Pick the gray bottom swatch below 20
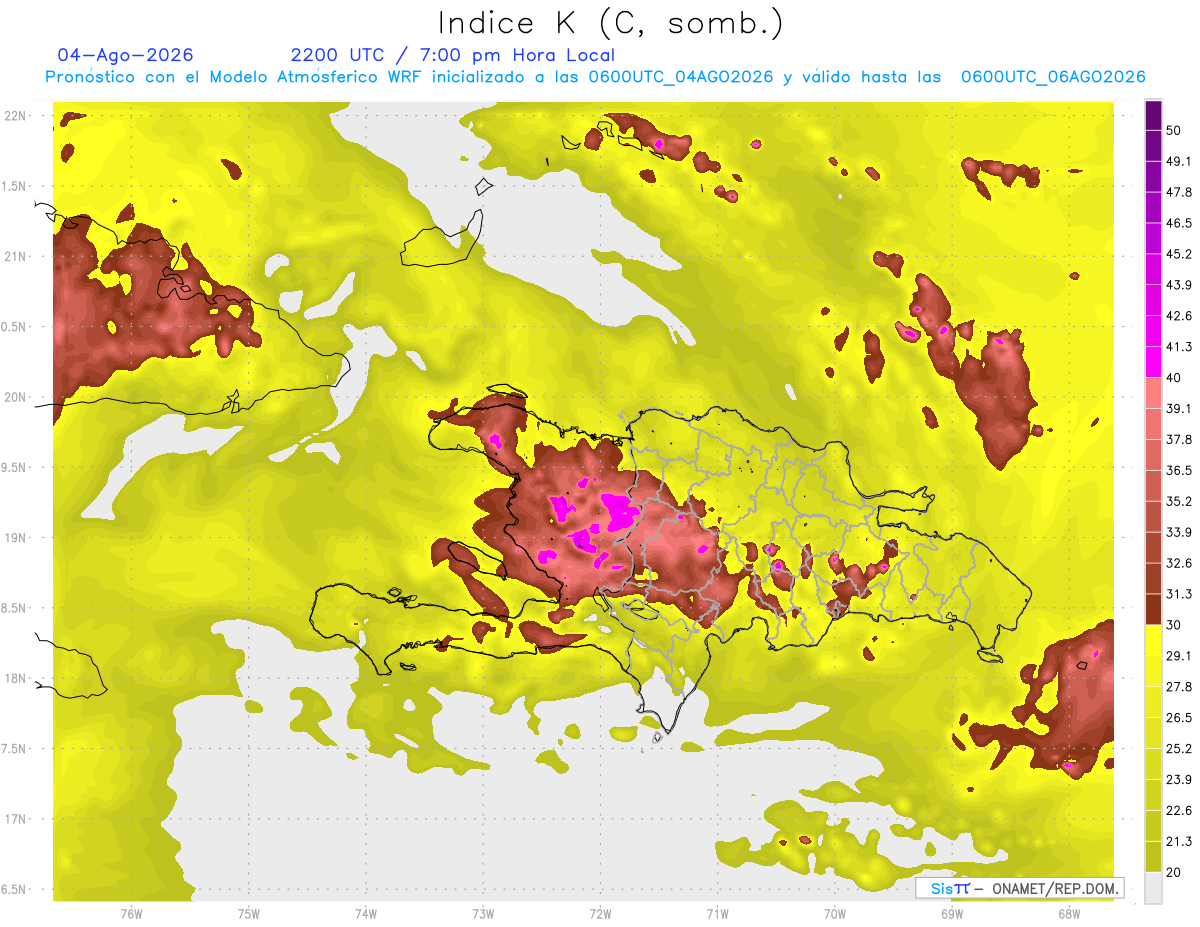 click(x=1153, y=888)
